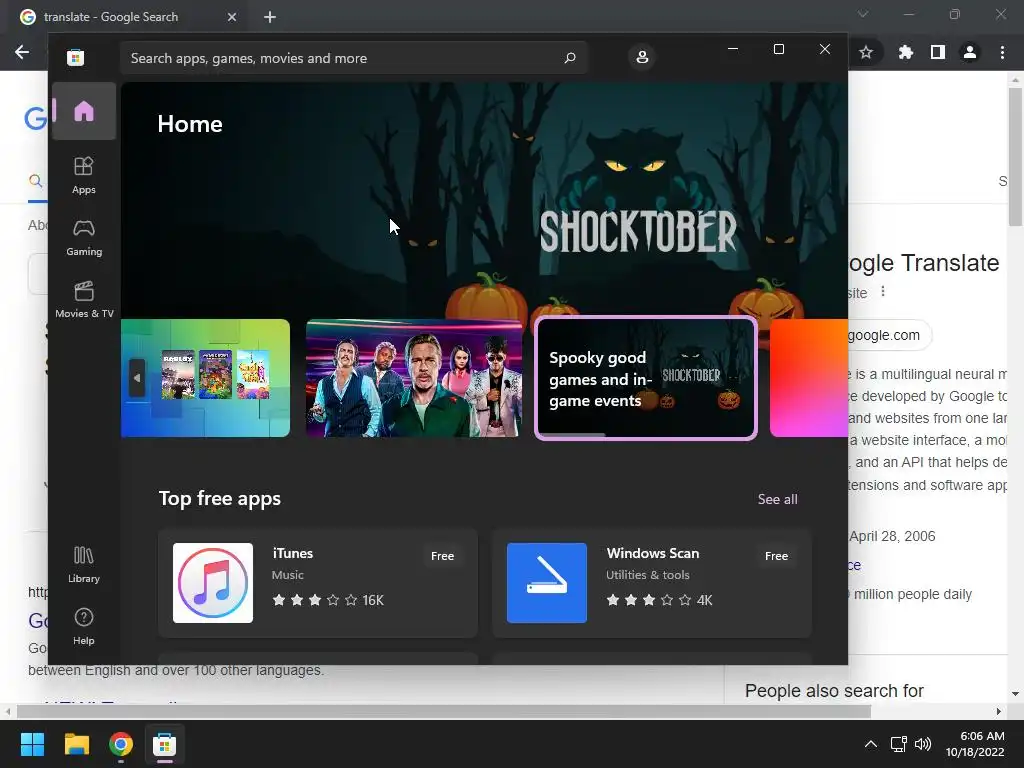The image size is (1024, 768).
Task: Maximize the Microsoft Store window
Action: point(778,49)
